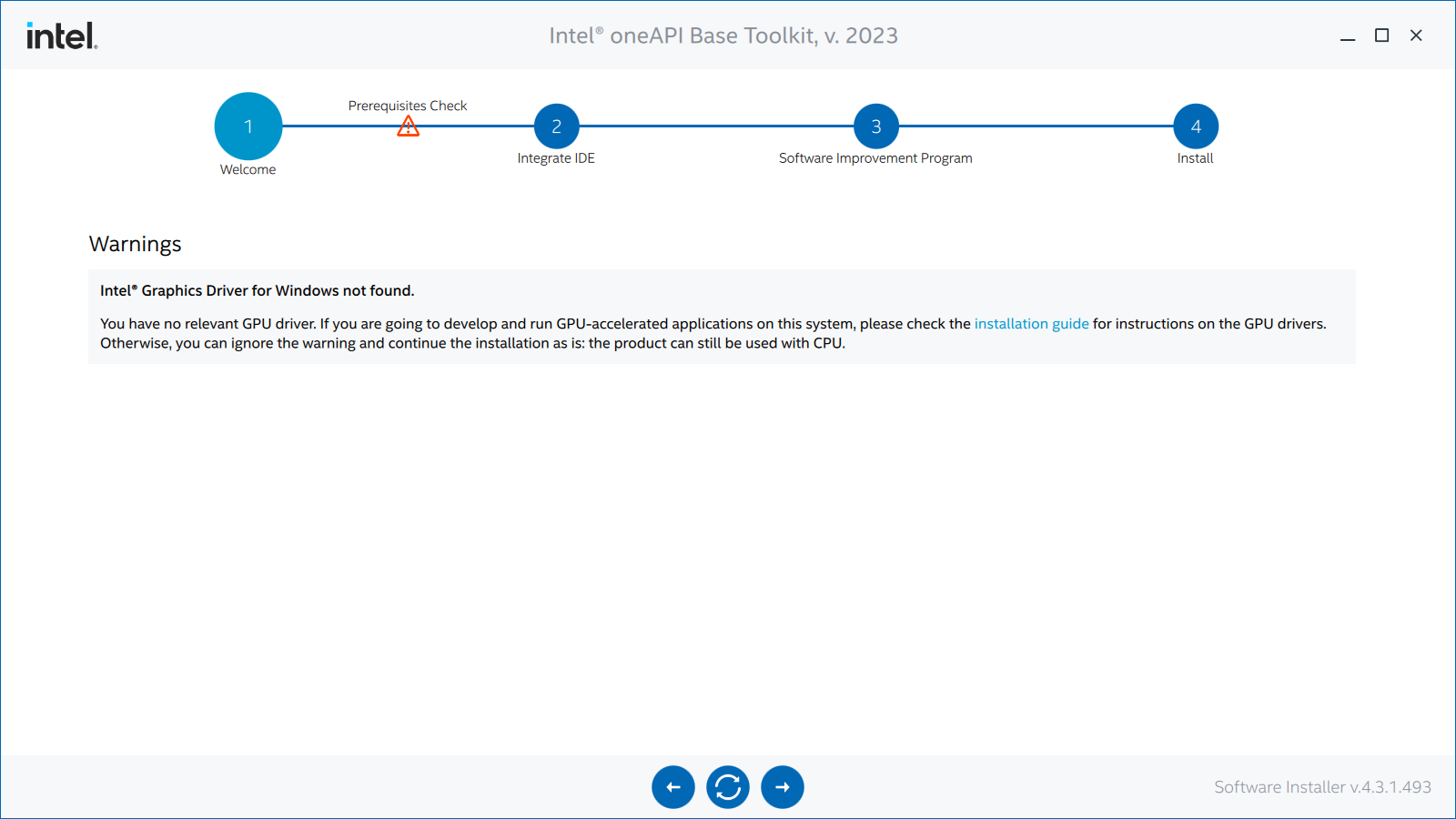Screen dimensions: 1456x819
Task: Click the Prerequisites Check label
Action: click(408, 106)
